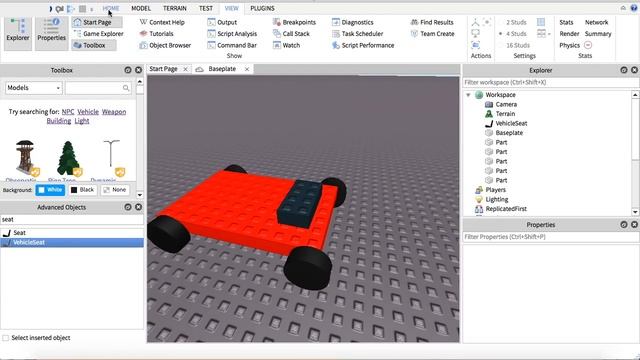Set Toolbox background to White
Screen dimensions: 640x360
[x=50, y=190]
